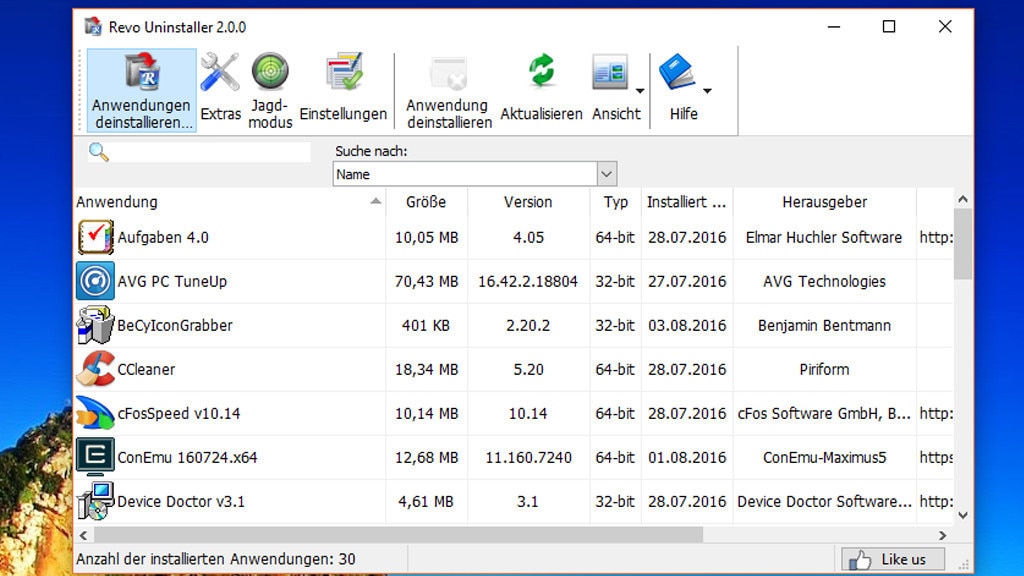
Task: Click size cell '401 KB'
Action: (x=426, y=325)
